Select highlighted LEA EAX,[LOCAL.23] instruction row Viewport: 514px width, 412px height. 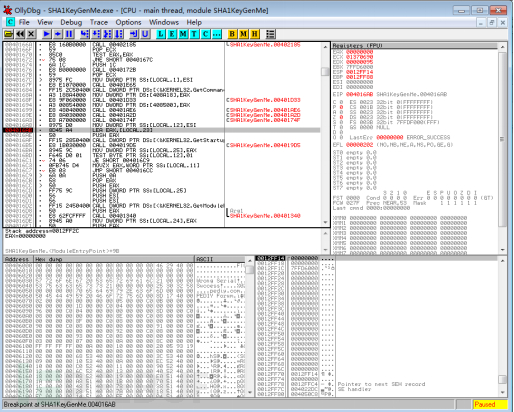[162, 130]
